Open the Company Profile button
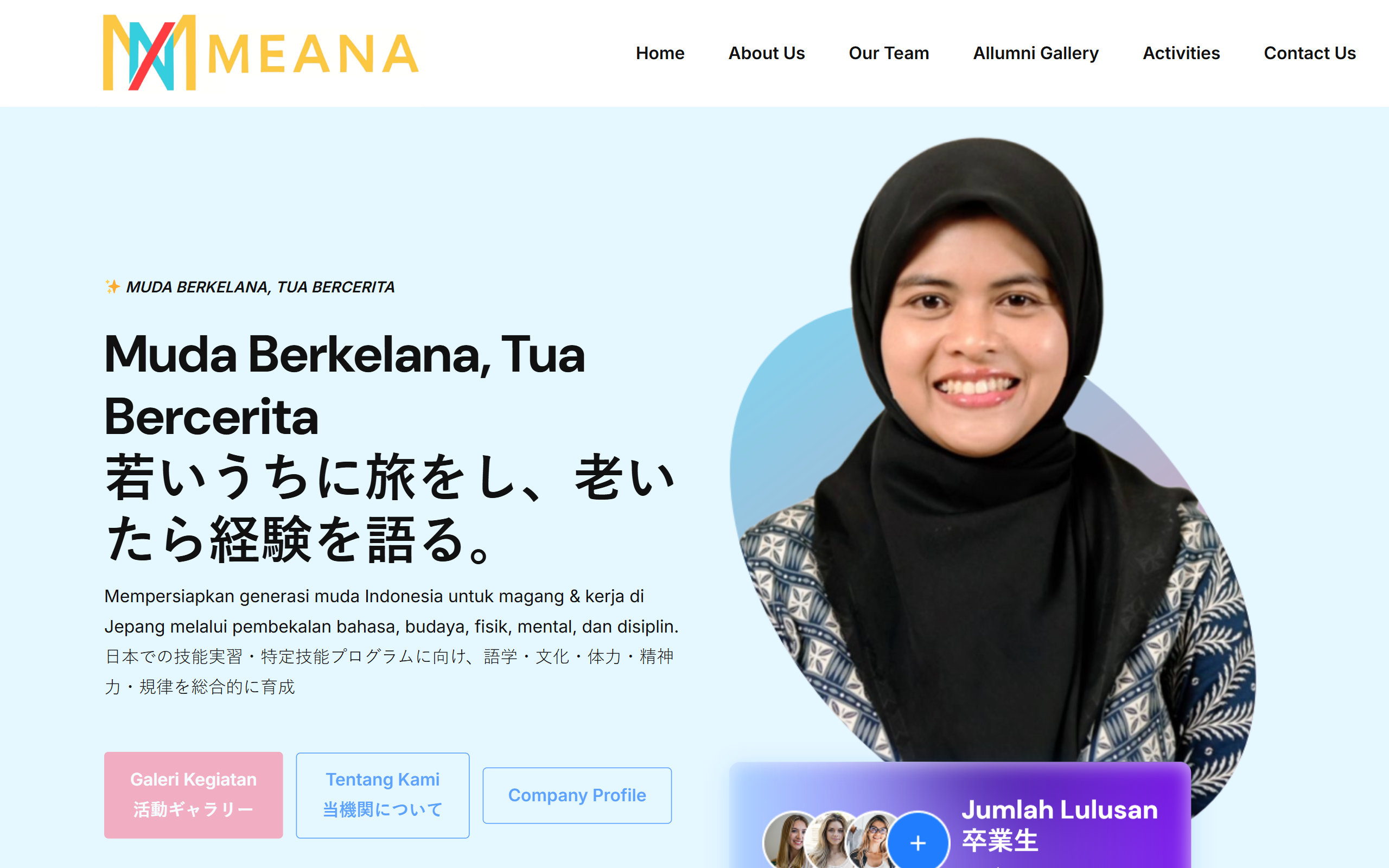1389x868 pixels. pos(577,795)
